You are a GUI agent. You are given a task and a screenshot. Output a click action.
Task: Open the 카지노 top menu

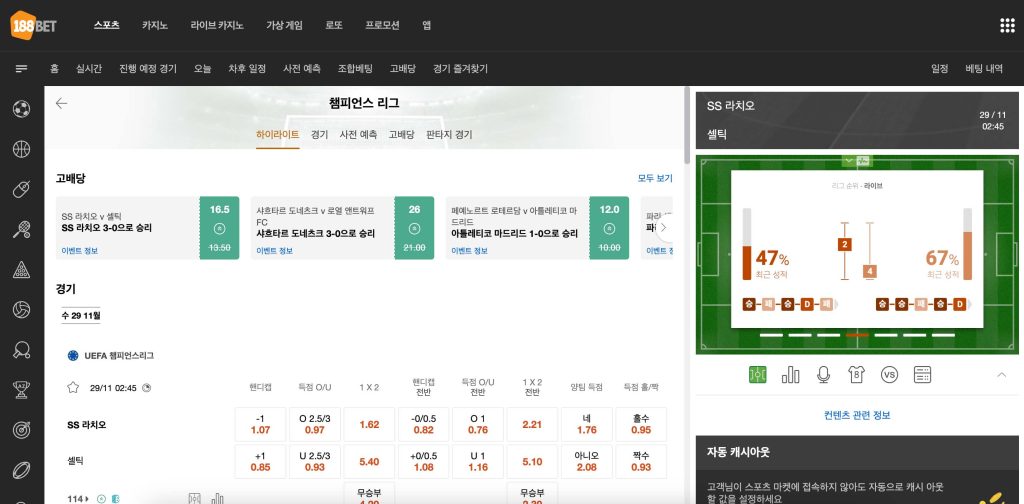[x=155, y=25]
